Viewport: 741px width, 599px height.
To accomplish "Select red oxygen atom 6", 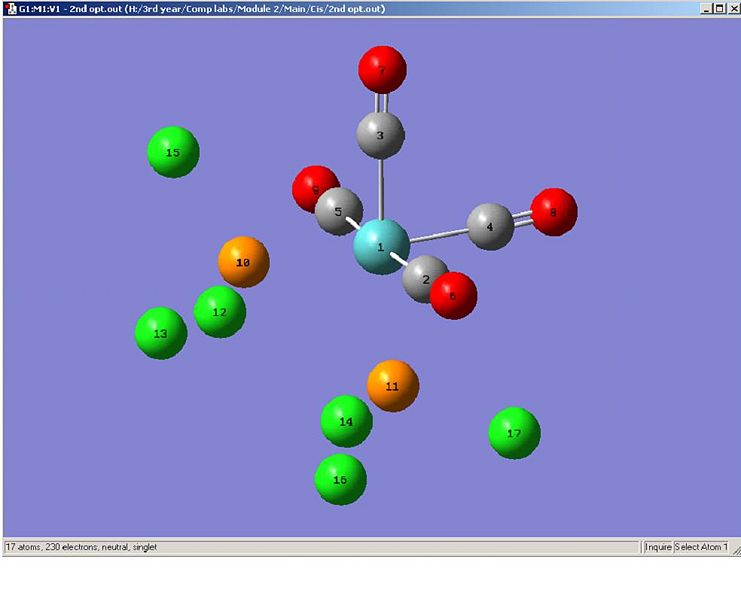I will pyautogui.click(x=453, y=296).
